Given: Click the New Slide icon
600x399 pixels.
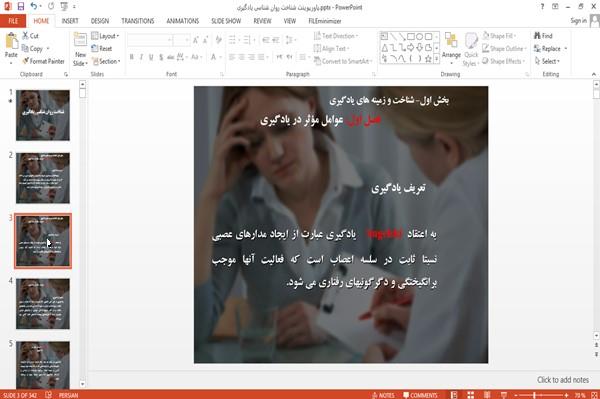Looking at the screenshot, I should (x=80, y=49).
